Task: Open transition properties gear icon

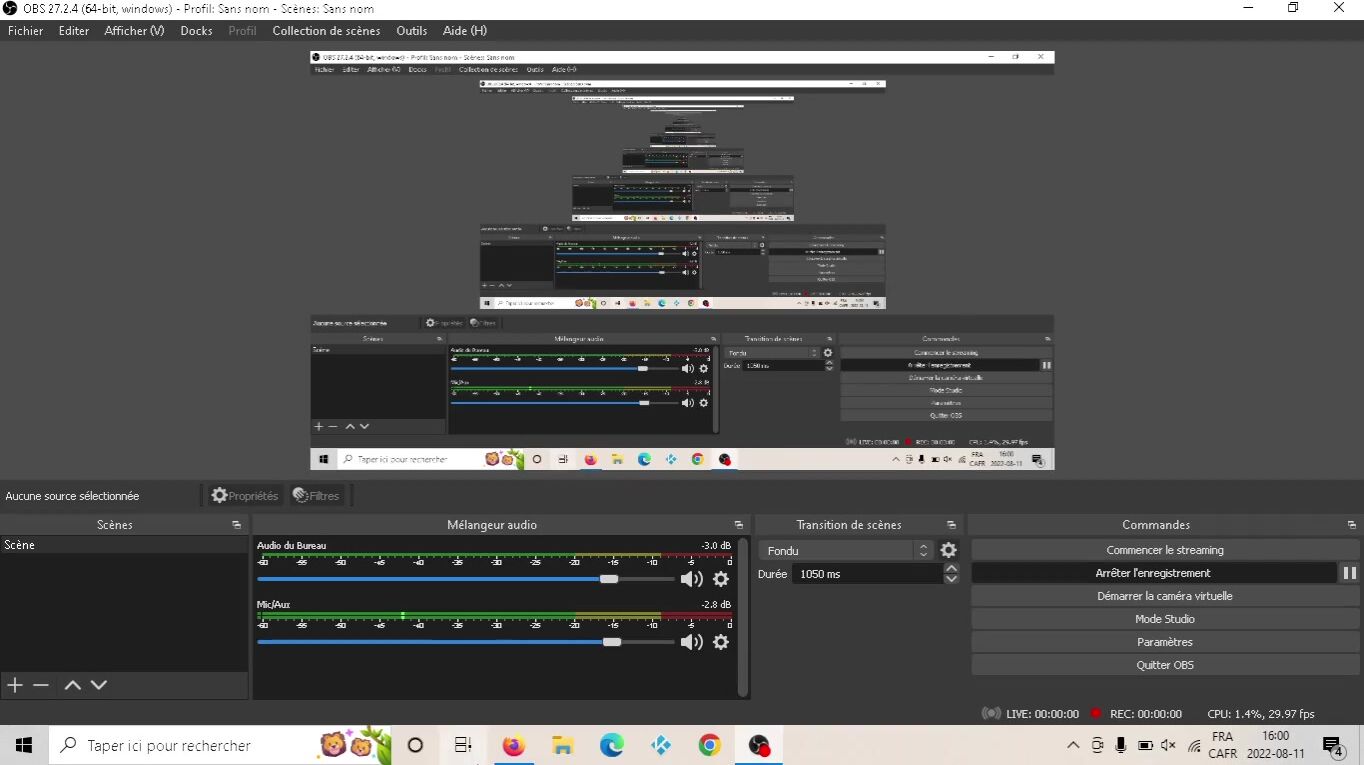Action: pos(949,550)
